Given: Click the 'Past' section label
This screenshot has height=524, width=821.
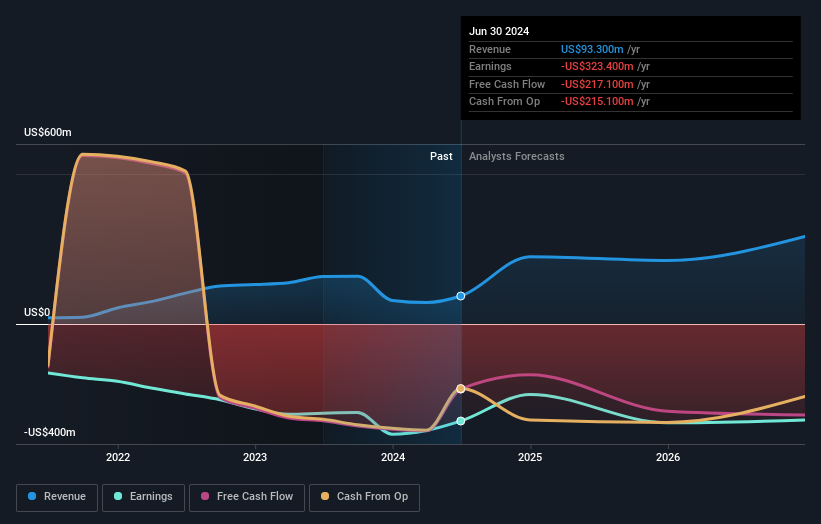Looking at the screenshot, I should coord(441,157).
